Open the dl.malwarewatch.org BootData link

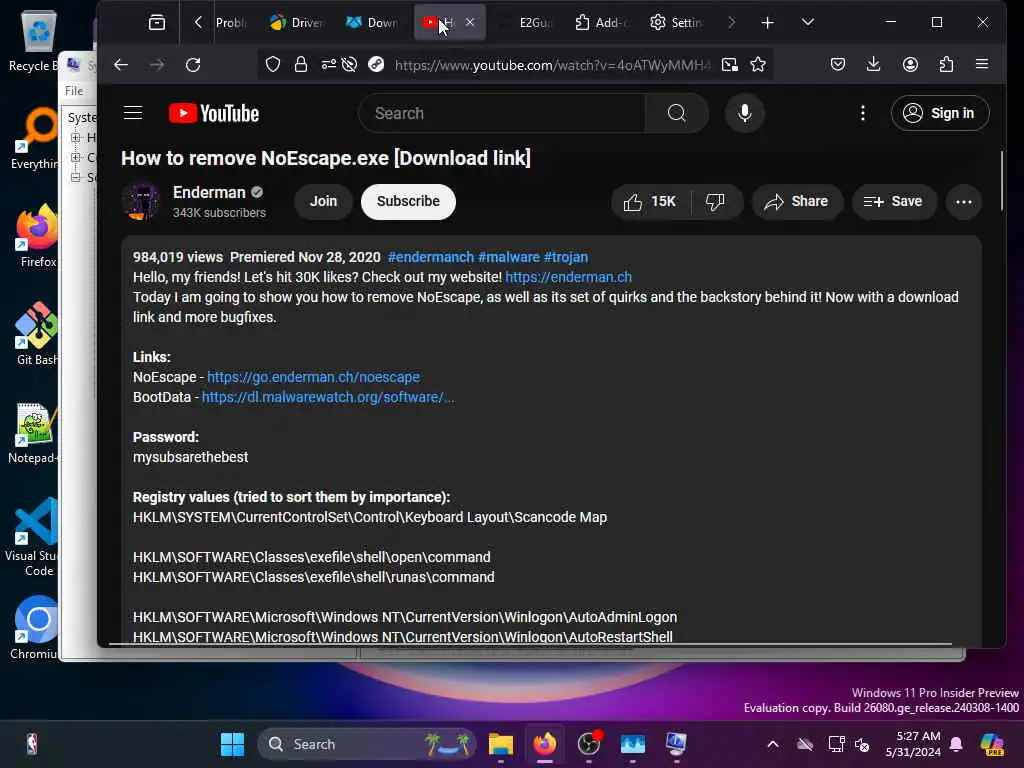[328, 397]
